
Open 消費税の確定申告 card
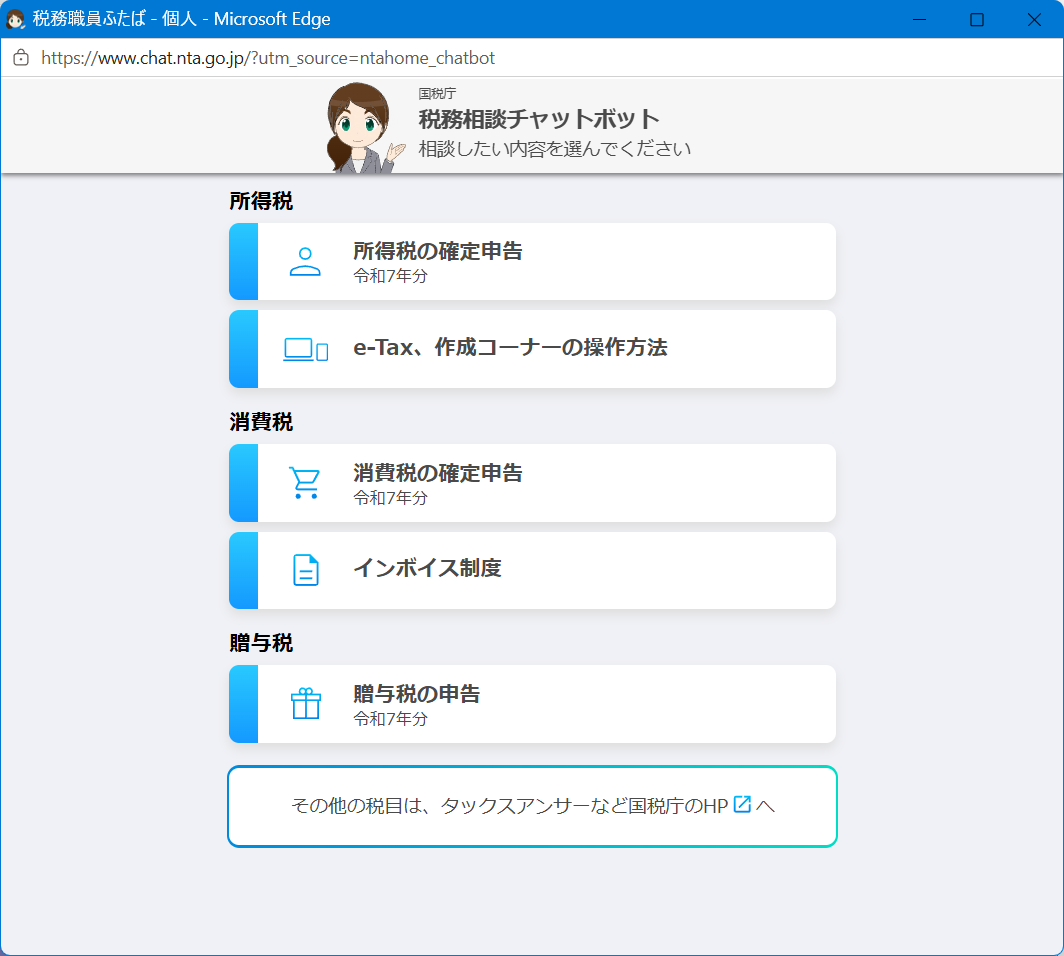532,483
